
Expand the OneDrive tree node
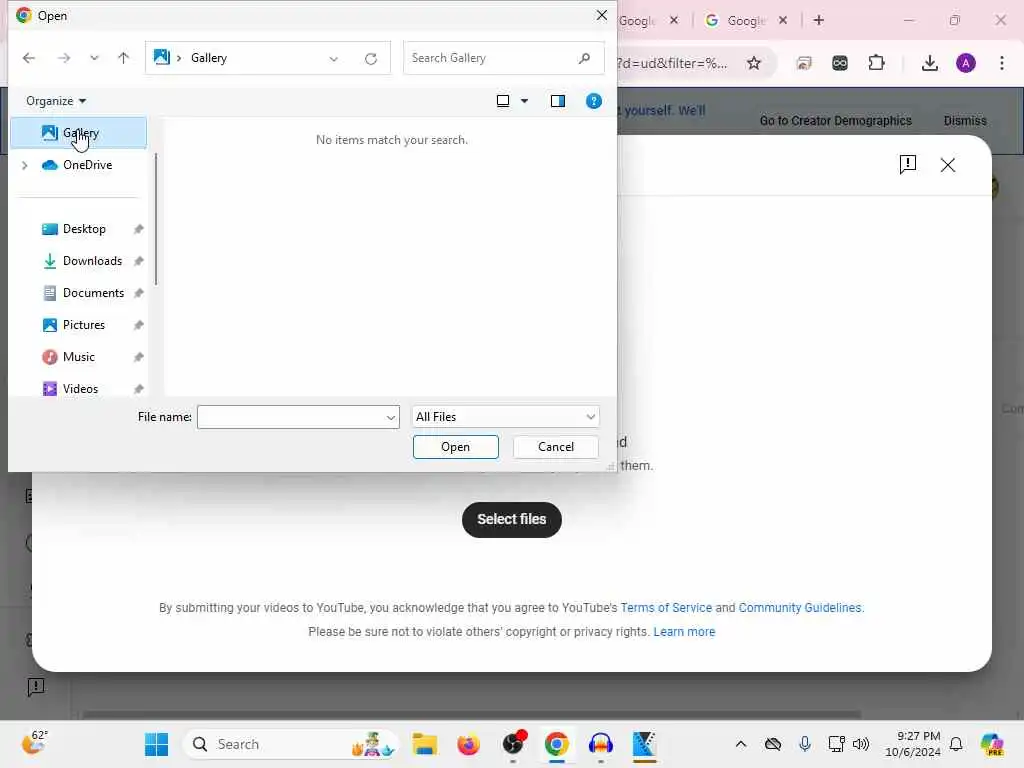coord(25,165)
